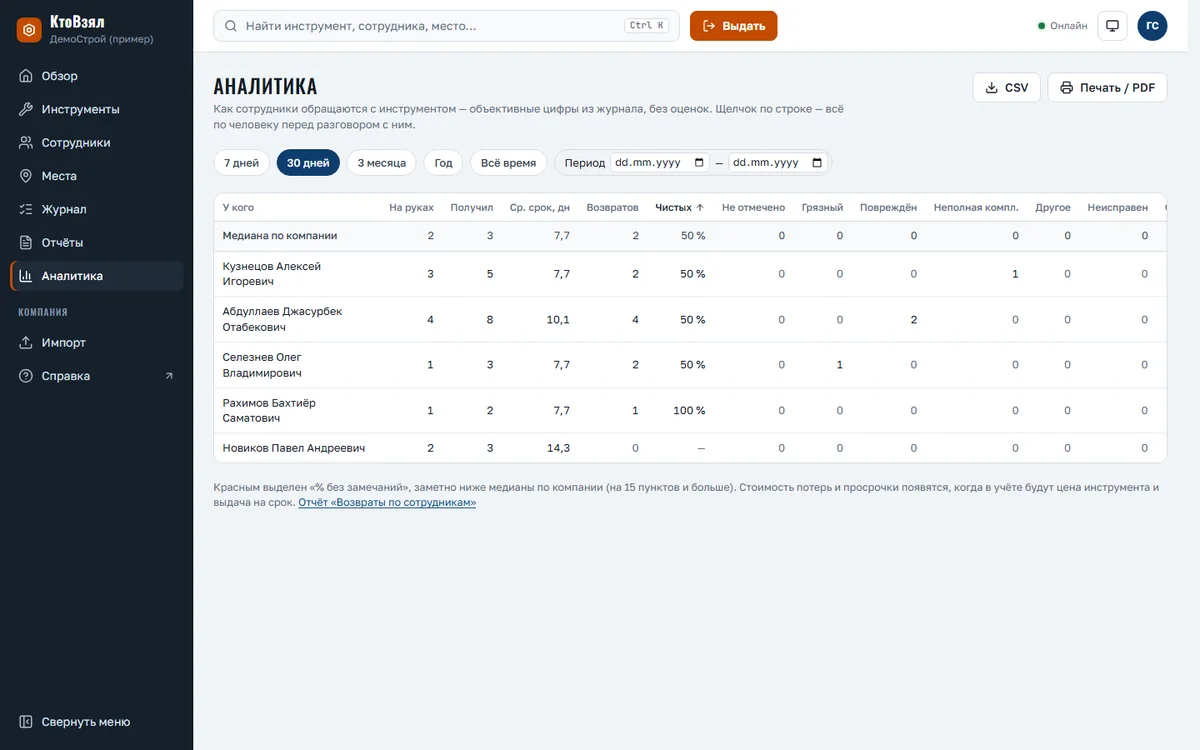The height and width of the screenshot is (750, 1200).
Task: Go to Инструменты section
Action: (x=97, y=109)
